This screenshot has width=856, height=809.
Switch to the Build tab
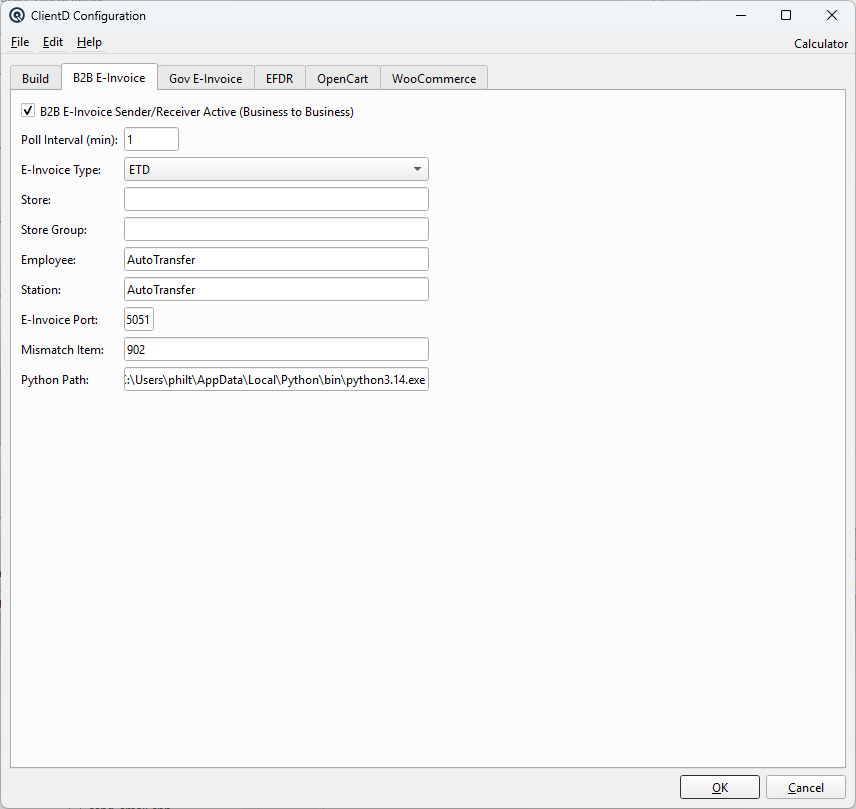click(35, 79)
